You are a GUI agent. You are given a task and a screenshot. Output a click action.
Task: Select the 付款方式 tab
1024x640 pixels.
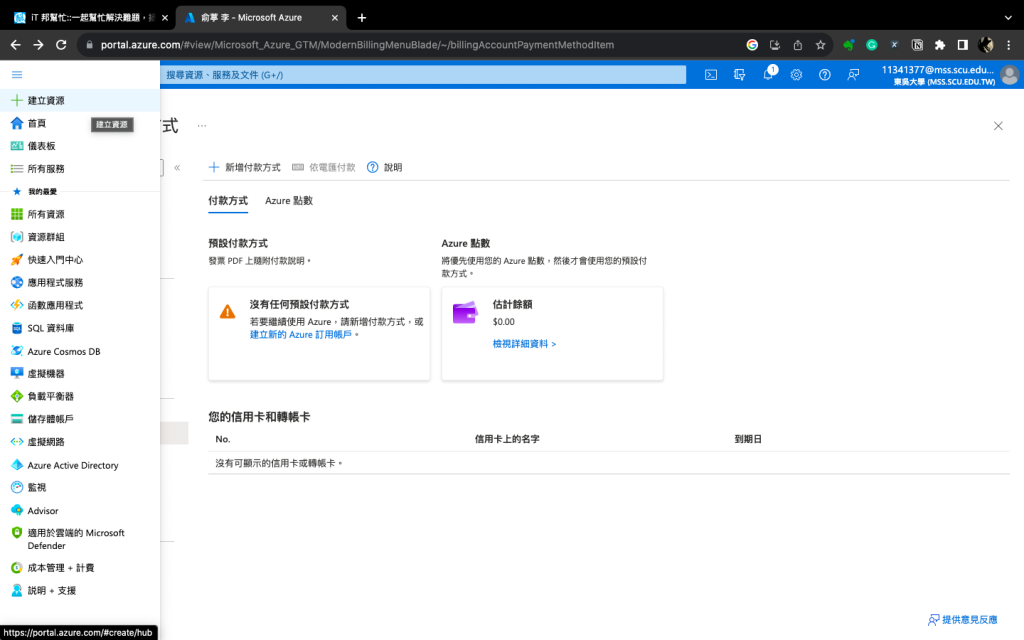[228, 200]
